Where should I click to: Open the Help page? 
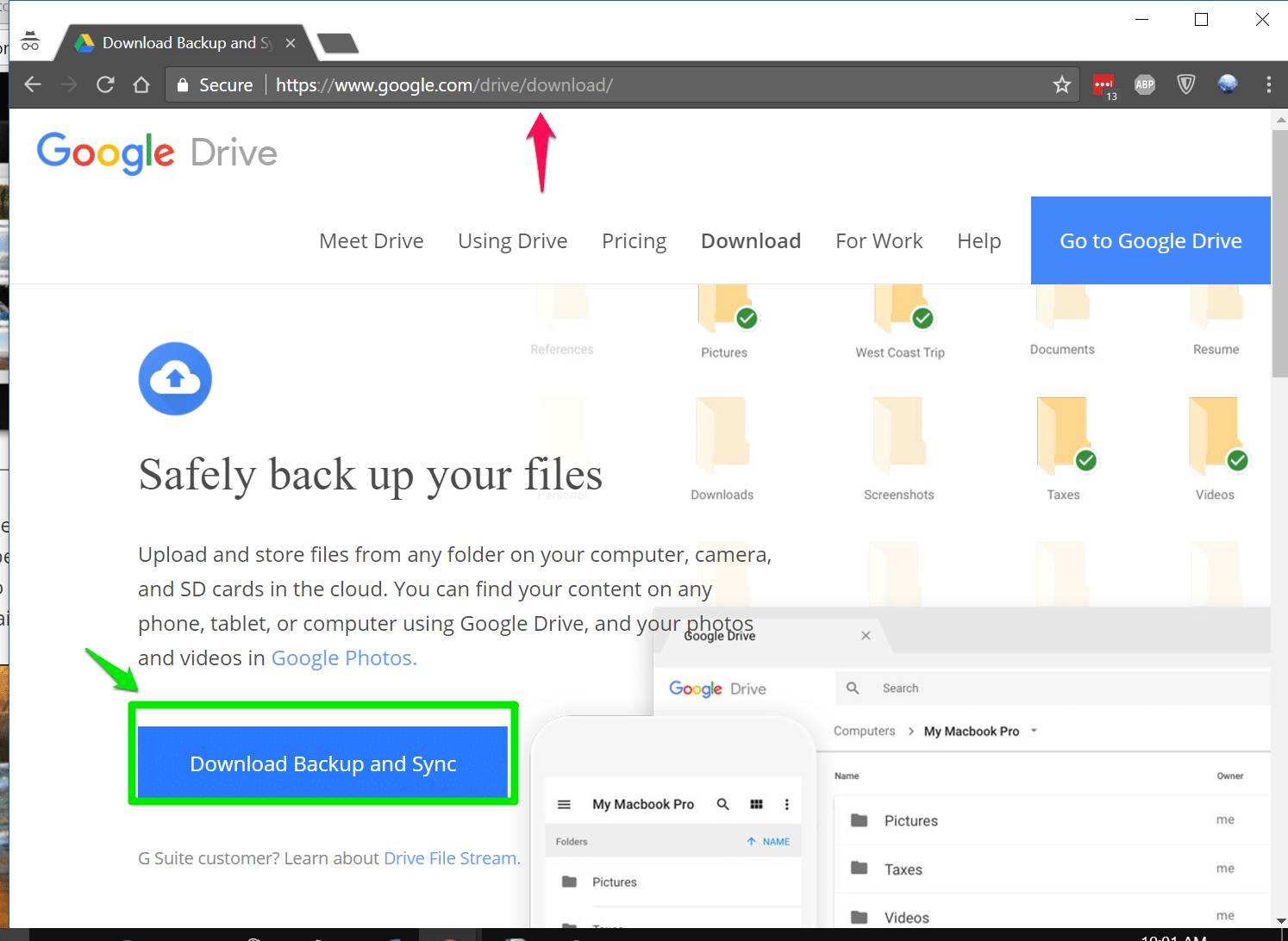tap(979, 241)
